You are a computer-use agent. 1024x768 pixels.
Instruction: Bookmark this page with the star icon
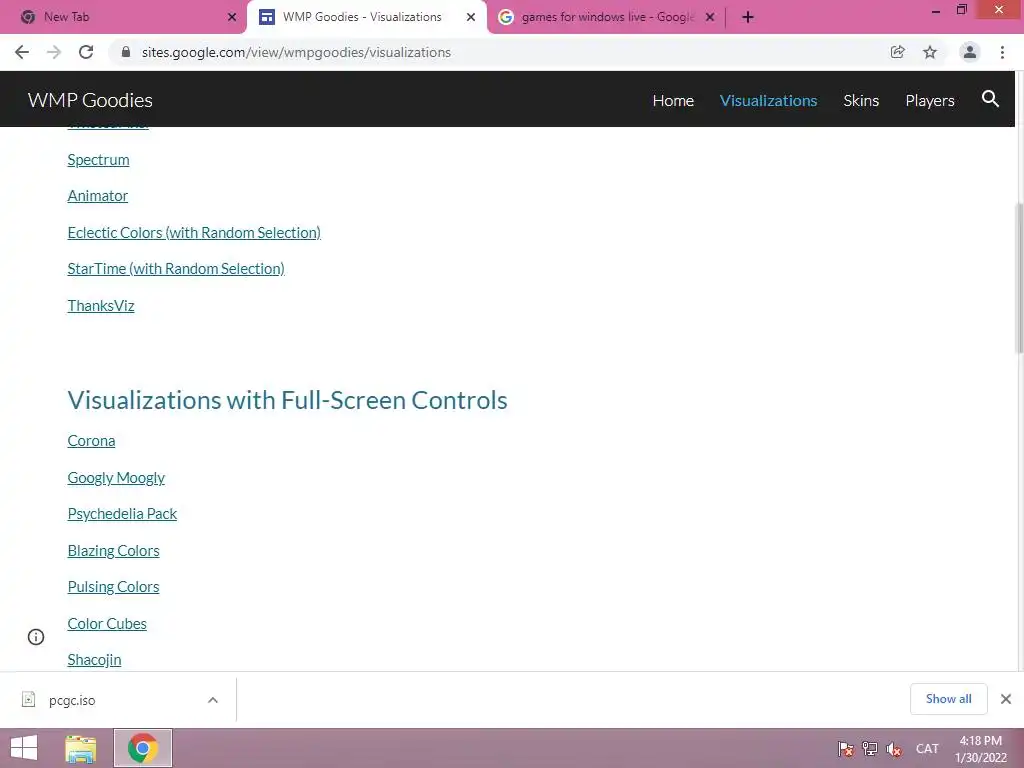930,52
